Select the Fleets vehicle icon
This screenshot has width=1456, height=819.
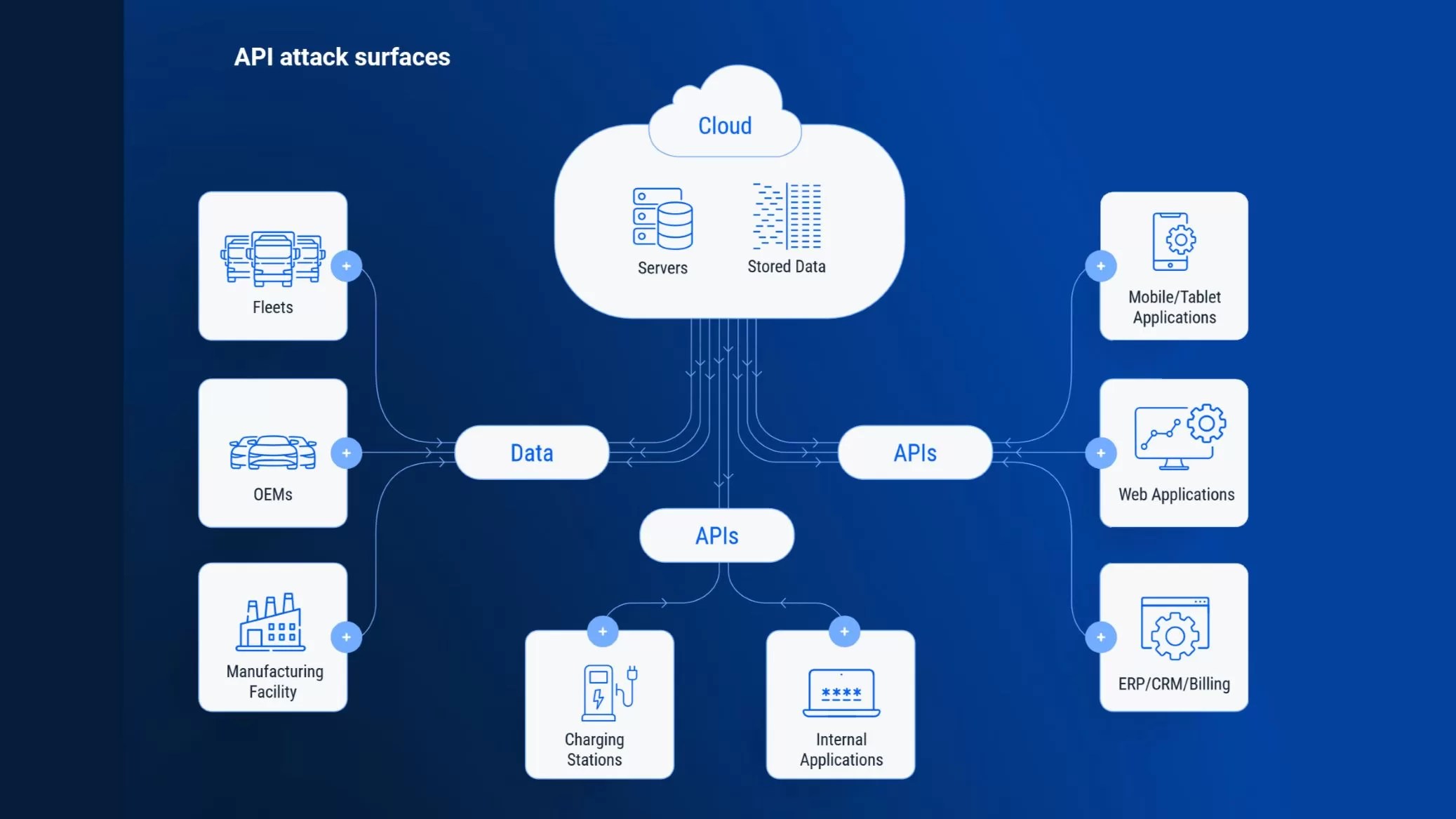point(271,253)
